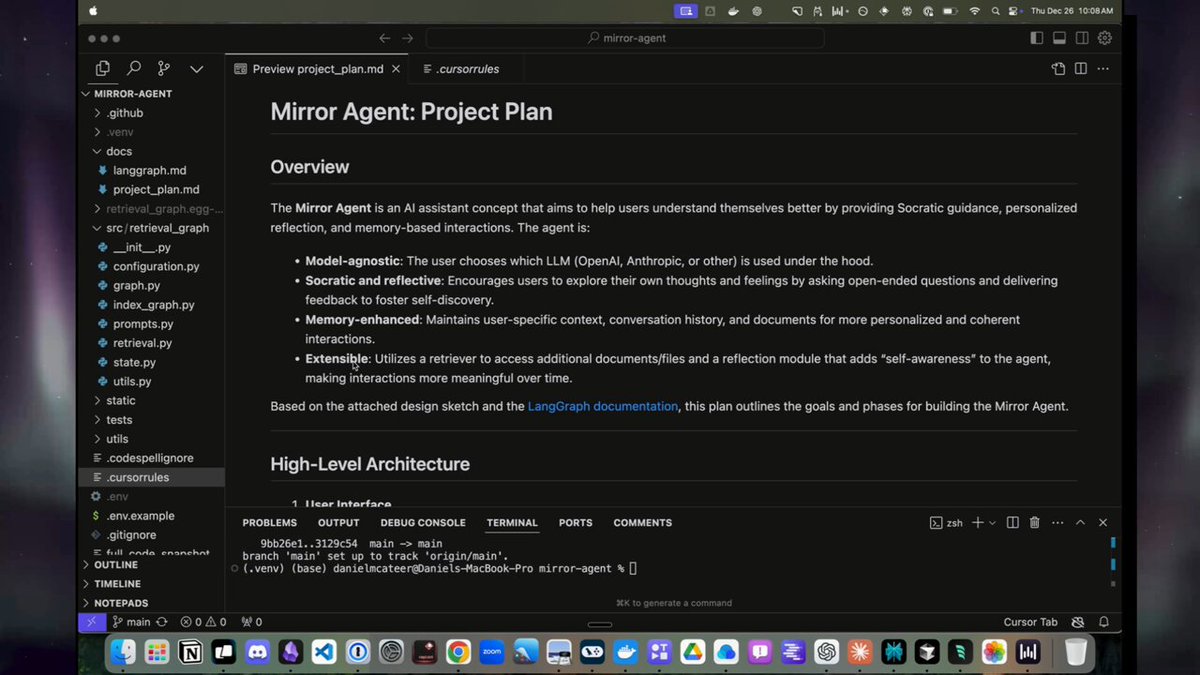Split the editor to the right
This screenshot has width=1200, height=675.
click(x=1081, y=69)
